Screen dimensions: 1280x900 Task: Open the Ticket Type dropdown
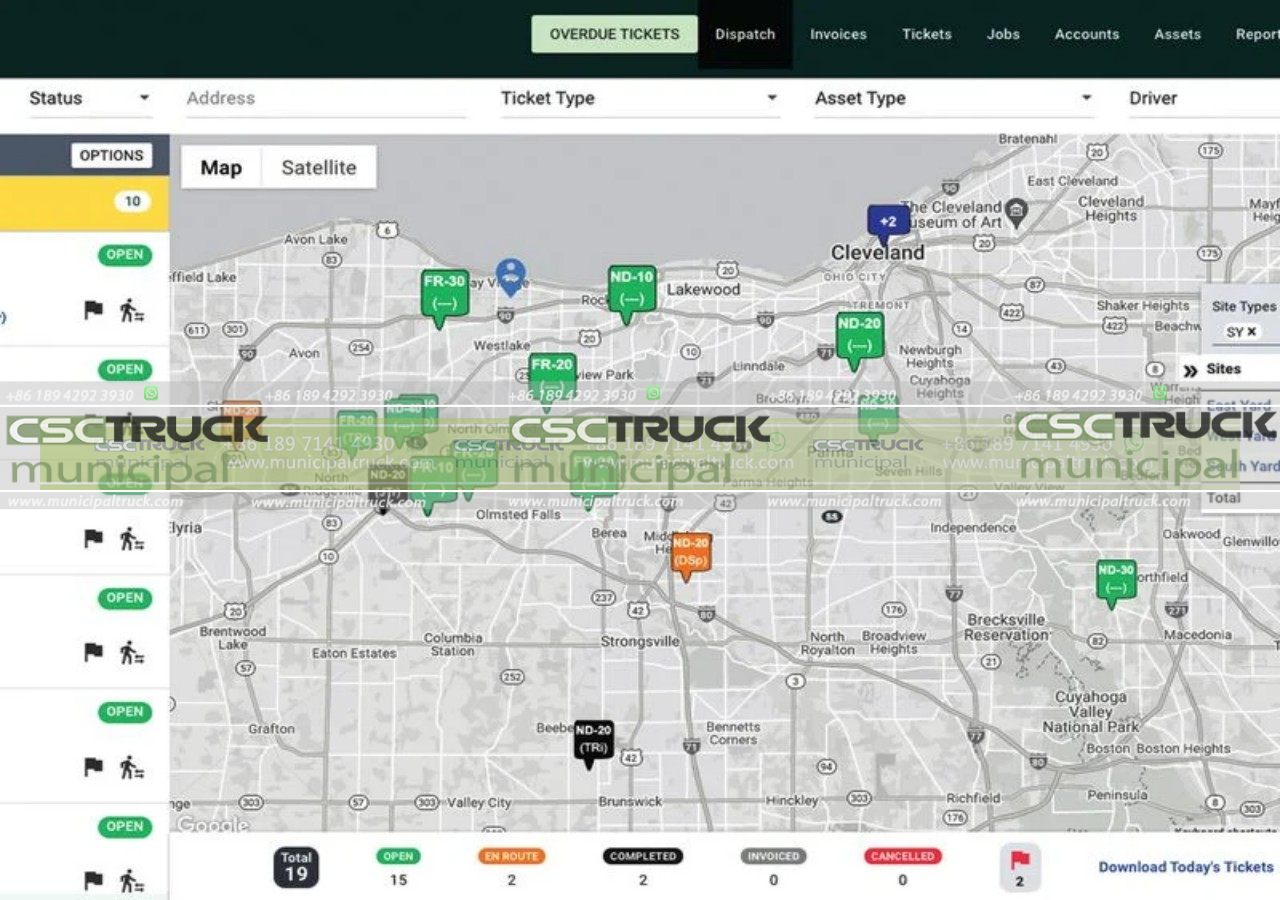[x=640, y=98]
